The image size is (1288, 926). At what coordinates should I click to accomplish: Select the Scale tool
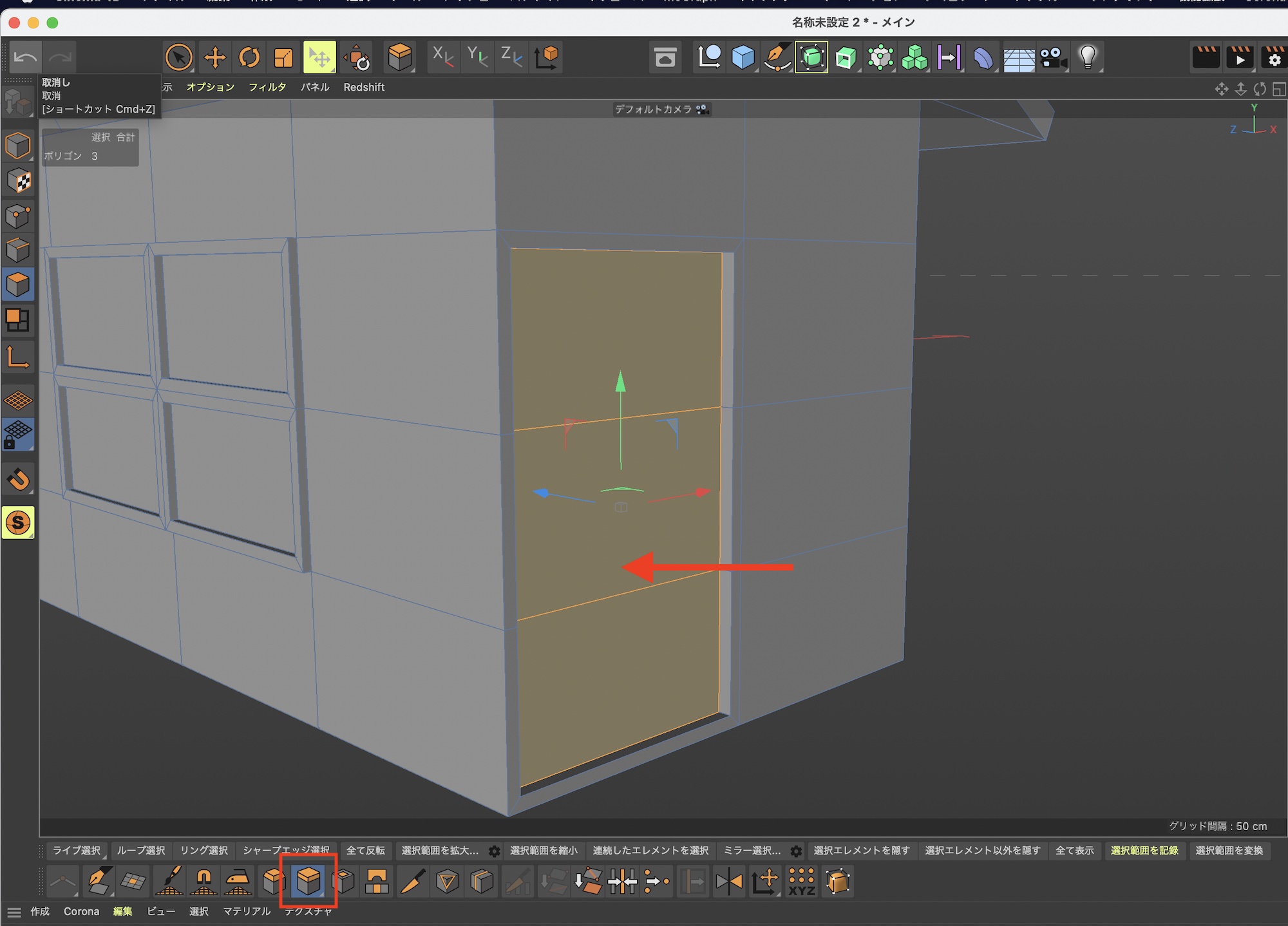pos(283,57)
